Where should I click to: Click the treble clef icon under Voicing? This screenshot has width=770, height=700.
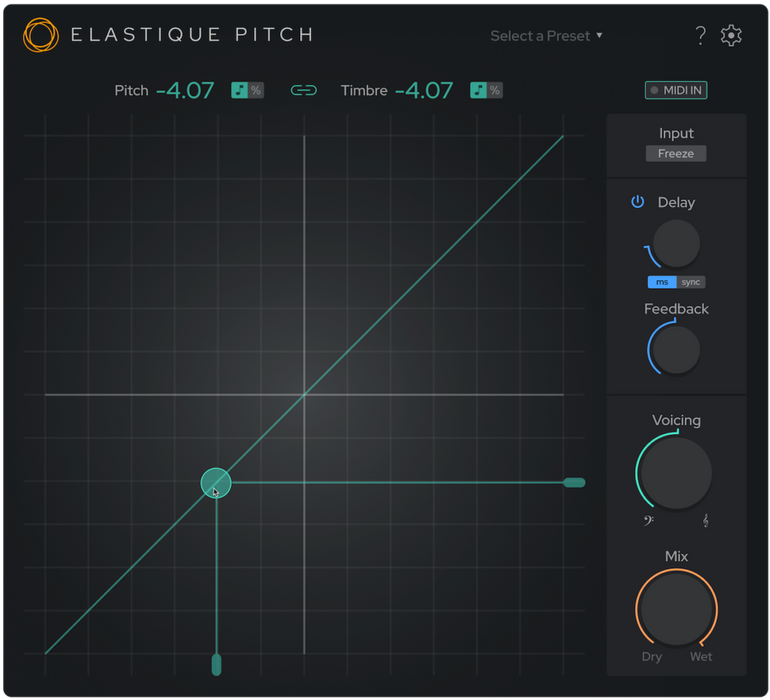tap(705, 520)
